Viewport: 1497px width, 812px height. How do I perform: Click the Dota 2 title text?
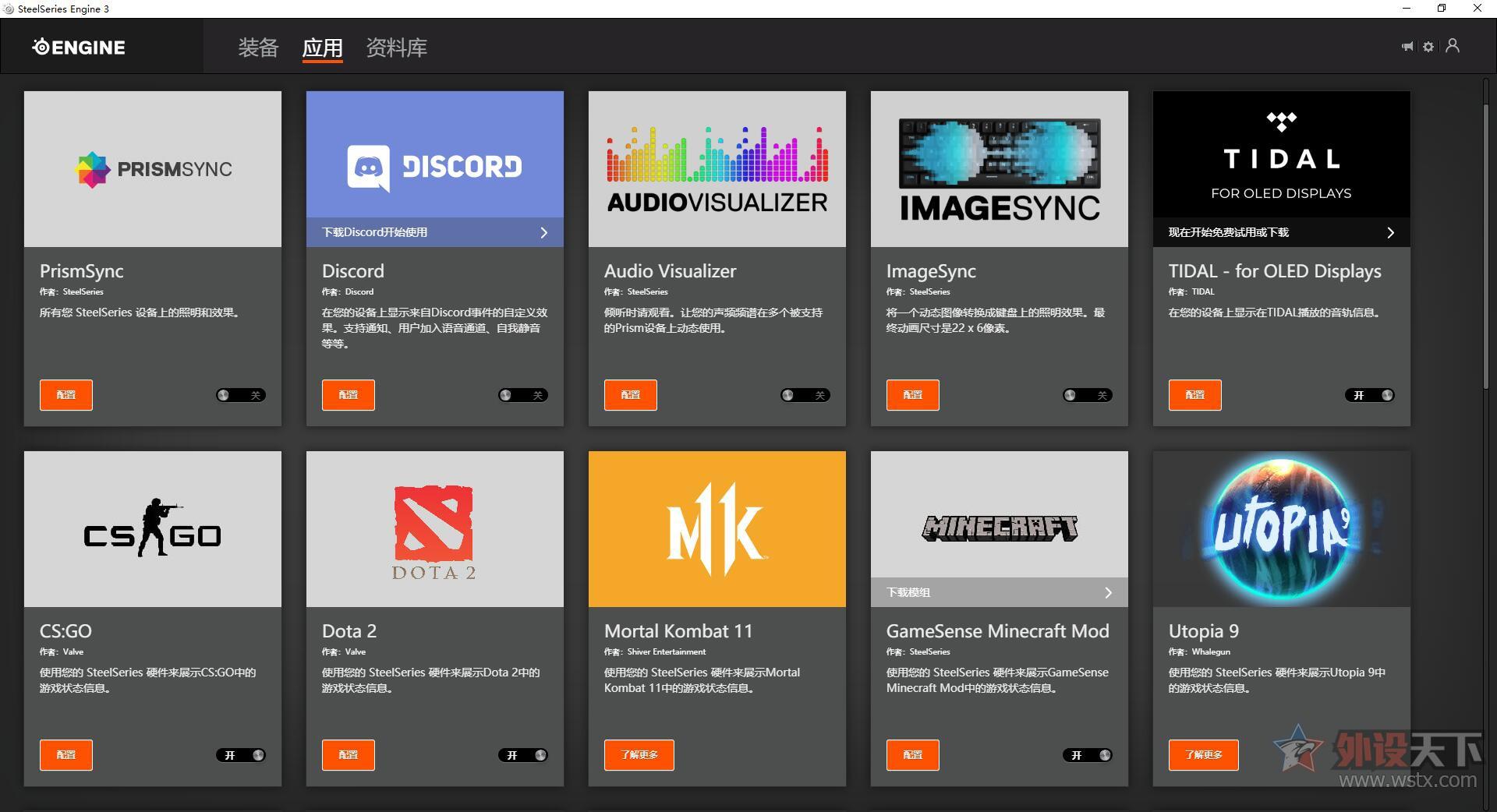click(349, 631)
